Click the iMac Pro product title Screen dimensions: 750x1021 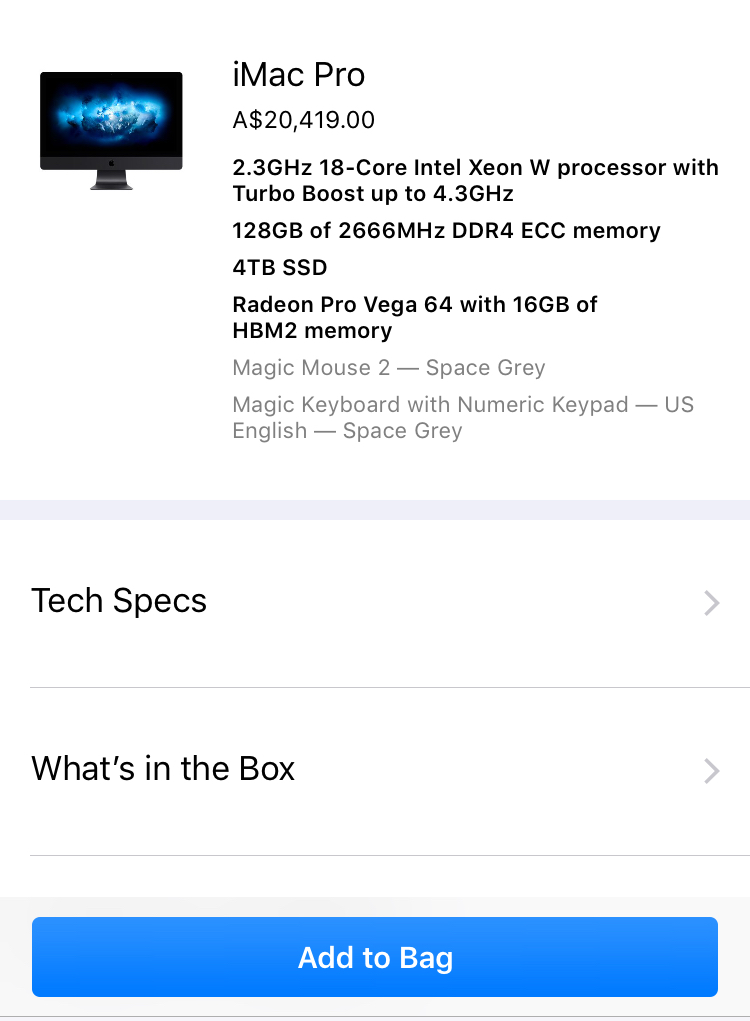(298, 75)
